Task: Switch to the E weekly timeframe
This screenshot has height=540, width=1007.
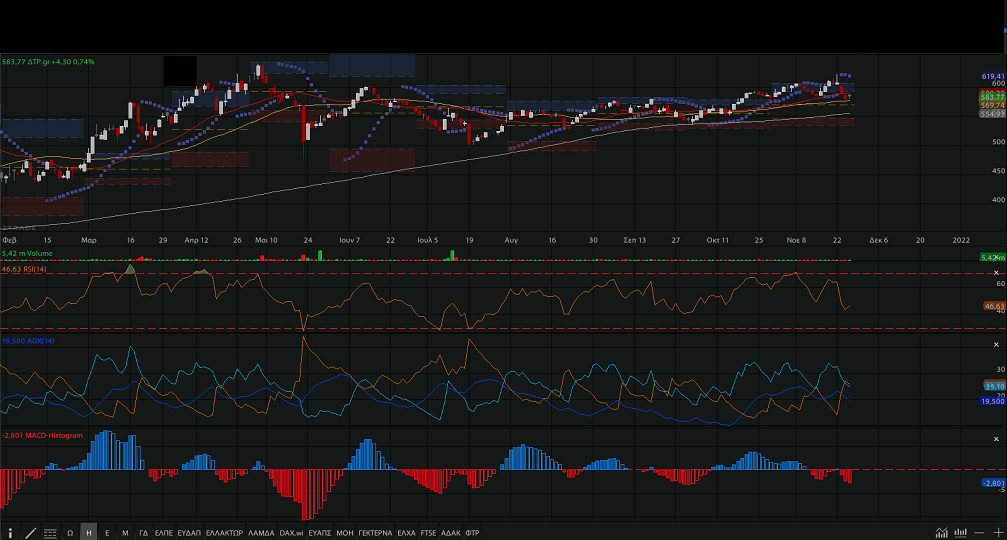Action: (x=107, y=532)
